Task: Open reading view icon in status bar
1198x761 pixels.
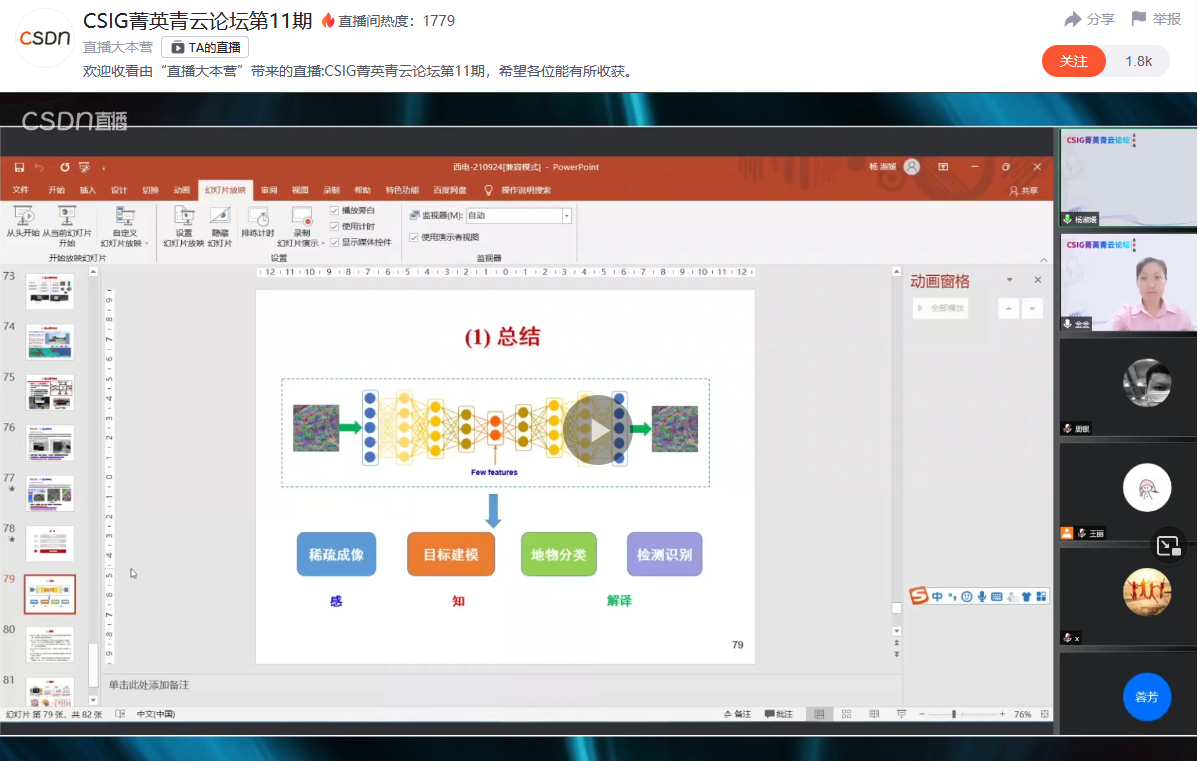Action: click(873, 714)
